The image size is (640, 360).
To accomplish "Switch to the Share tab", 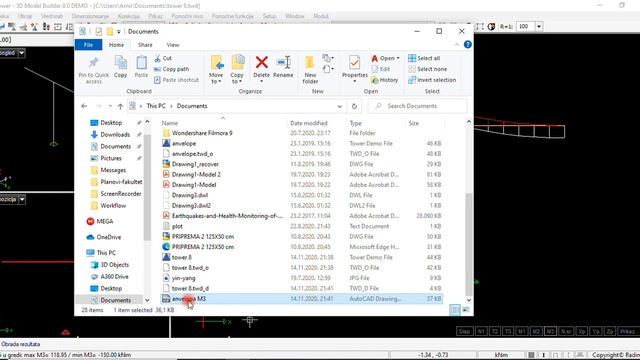I will click(145, 45).
